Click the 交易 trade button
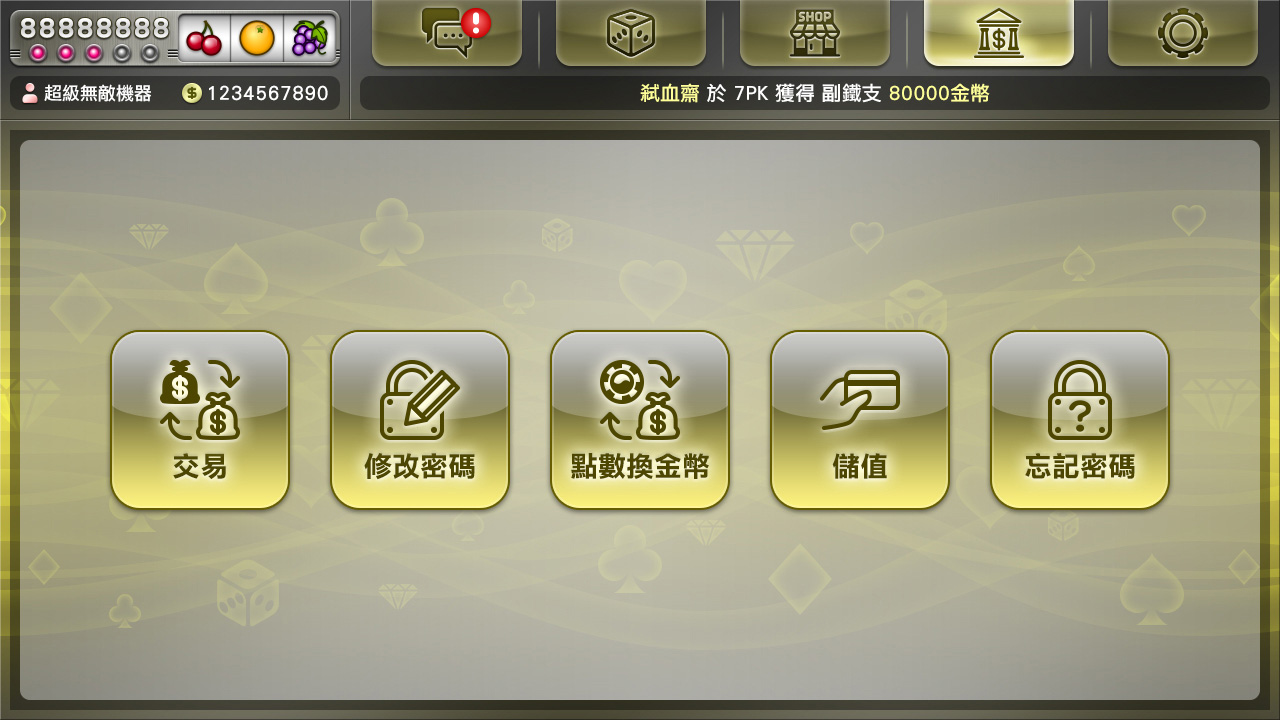This screenshot has height=720, width=1280. pos(200,420)
